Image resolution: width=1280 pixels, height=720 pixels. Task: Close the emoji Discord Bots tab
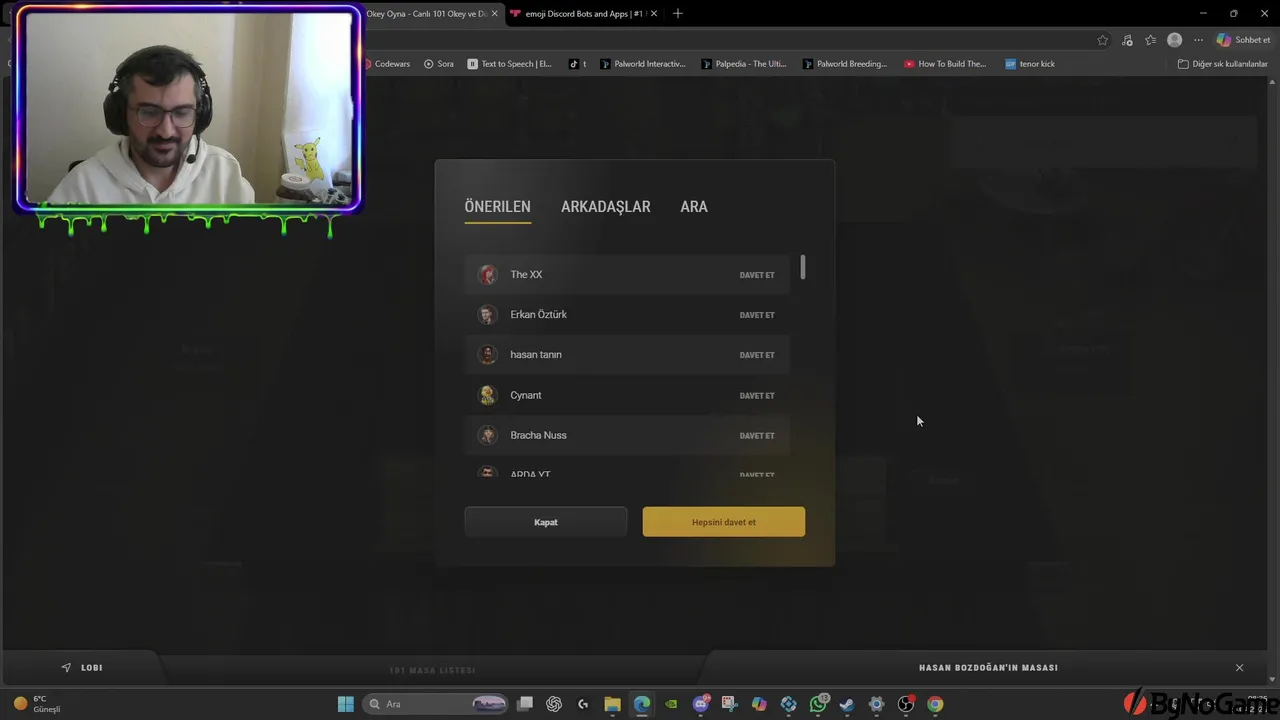655,14
